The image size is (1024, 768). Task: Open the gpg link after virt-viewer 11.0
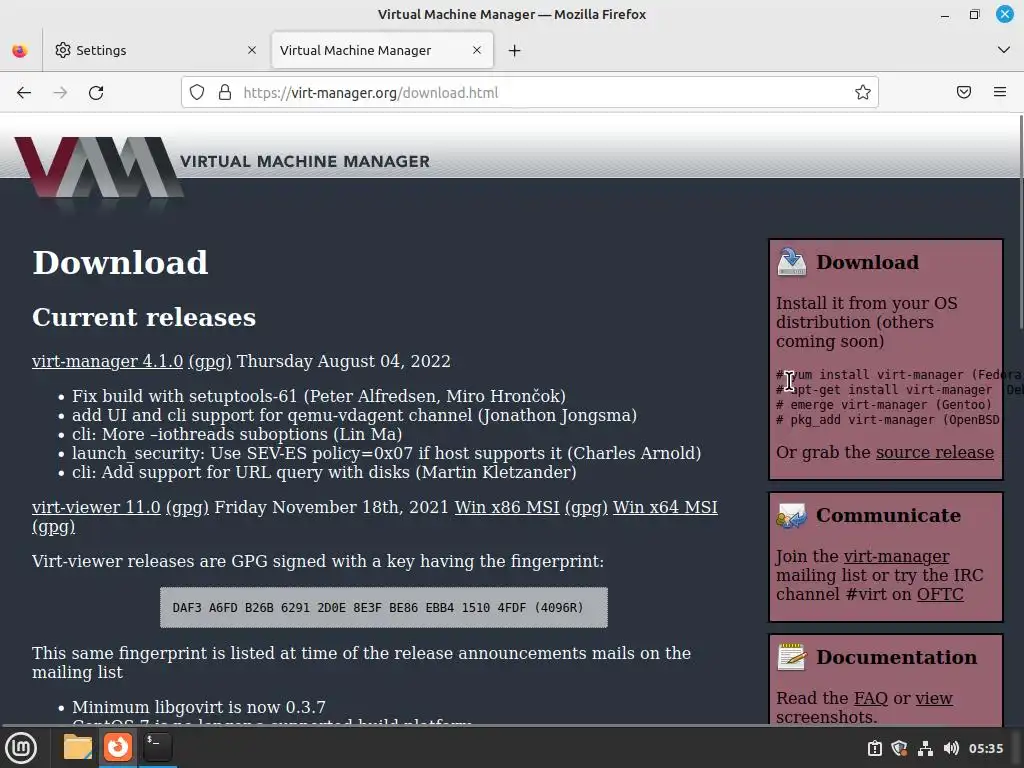[x=187, y=507]
